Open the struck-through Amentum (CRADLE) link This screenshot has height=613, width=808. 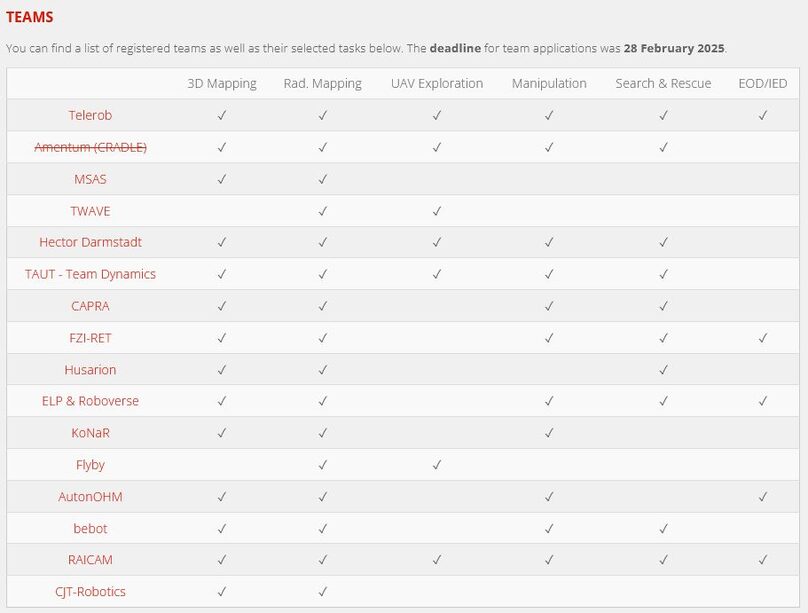(90, 147)
